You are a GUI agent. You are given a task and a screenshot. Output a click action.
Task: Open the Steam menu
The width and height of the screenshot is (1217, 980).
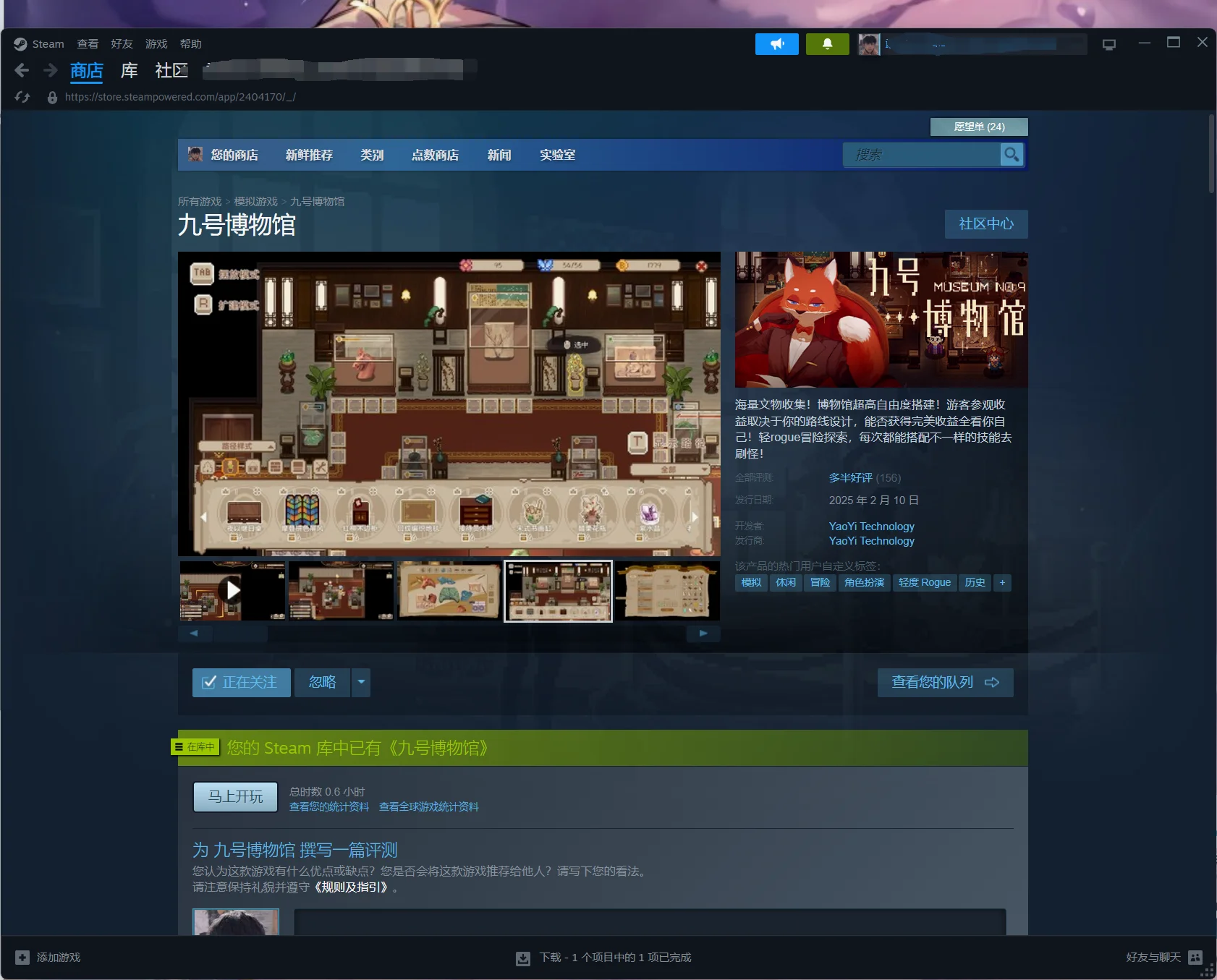[48, 44]
